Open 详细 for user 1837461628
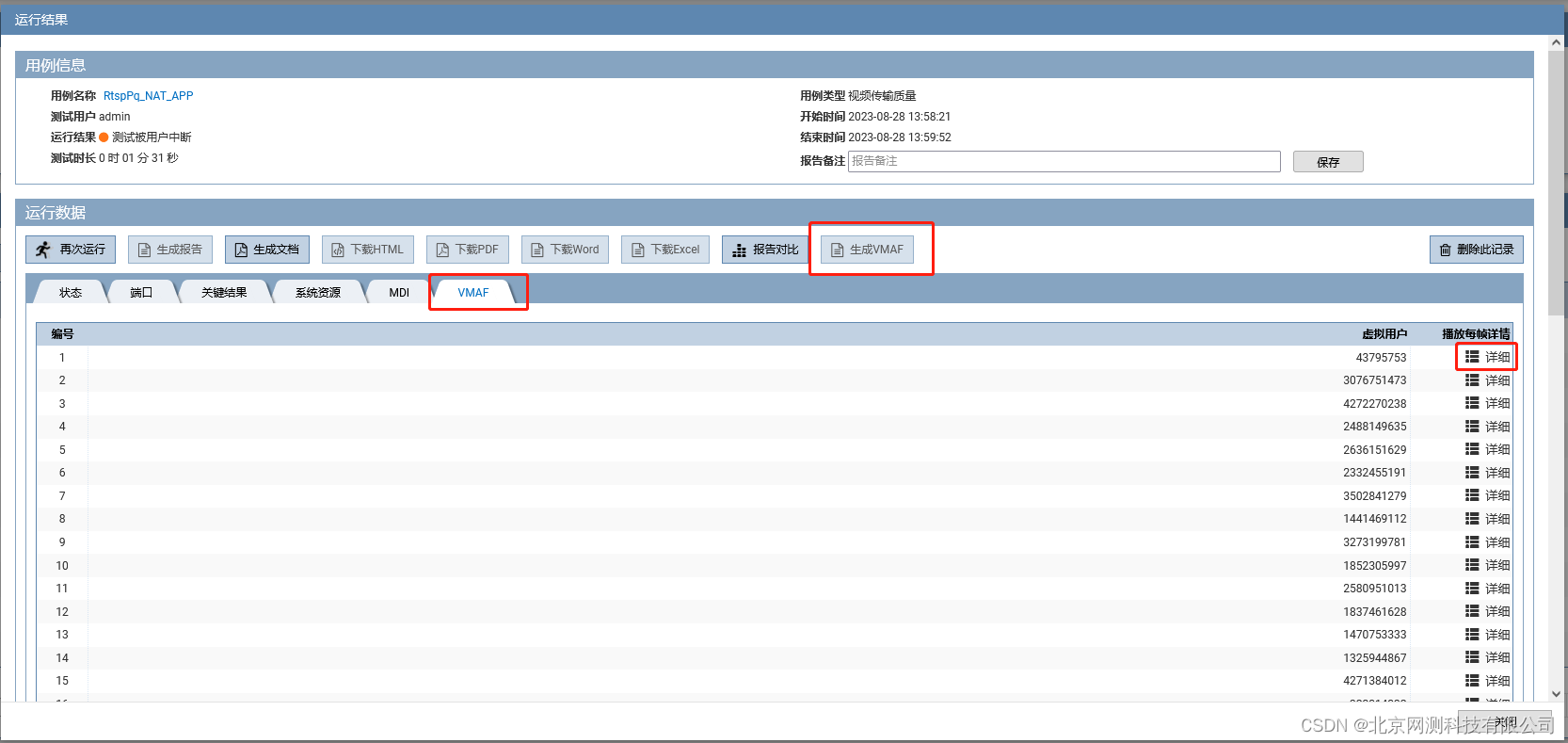 coord(1487,611)
